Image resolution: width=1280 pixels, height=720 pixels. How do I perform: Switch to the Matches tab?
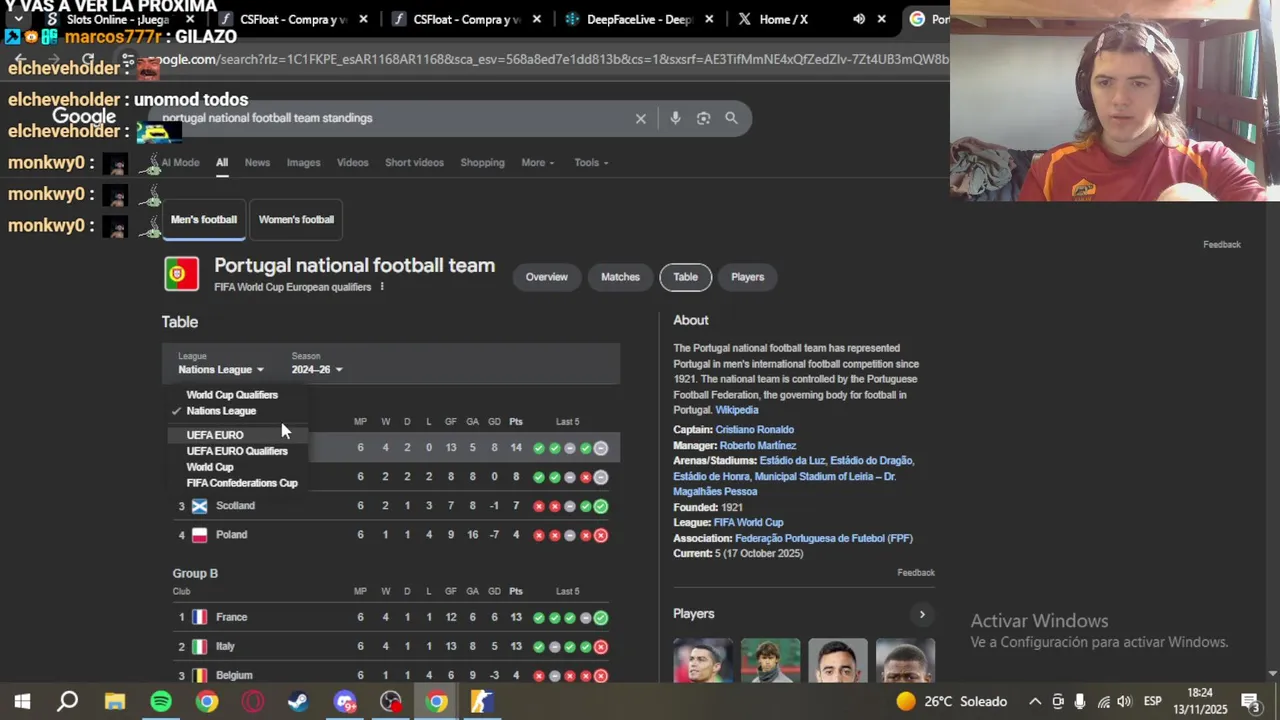click(x=620, y=277)
